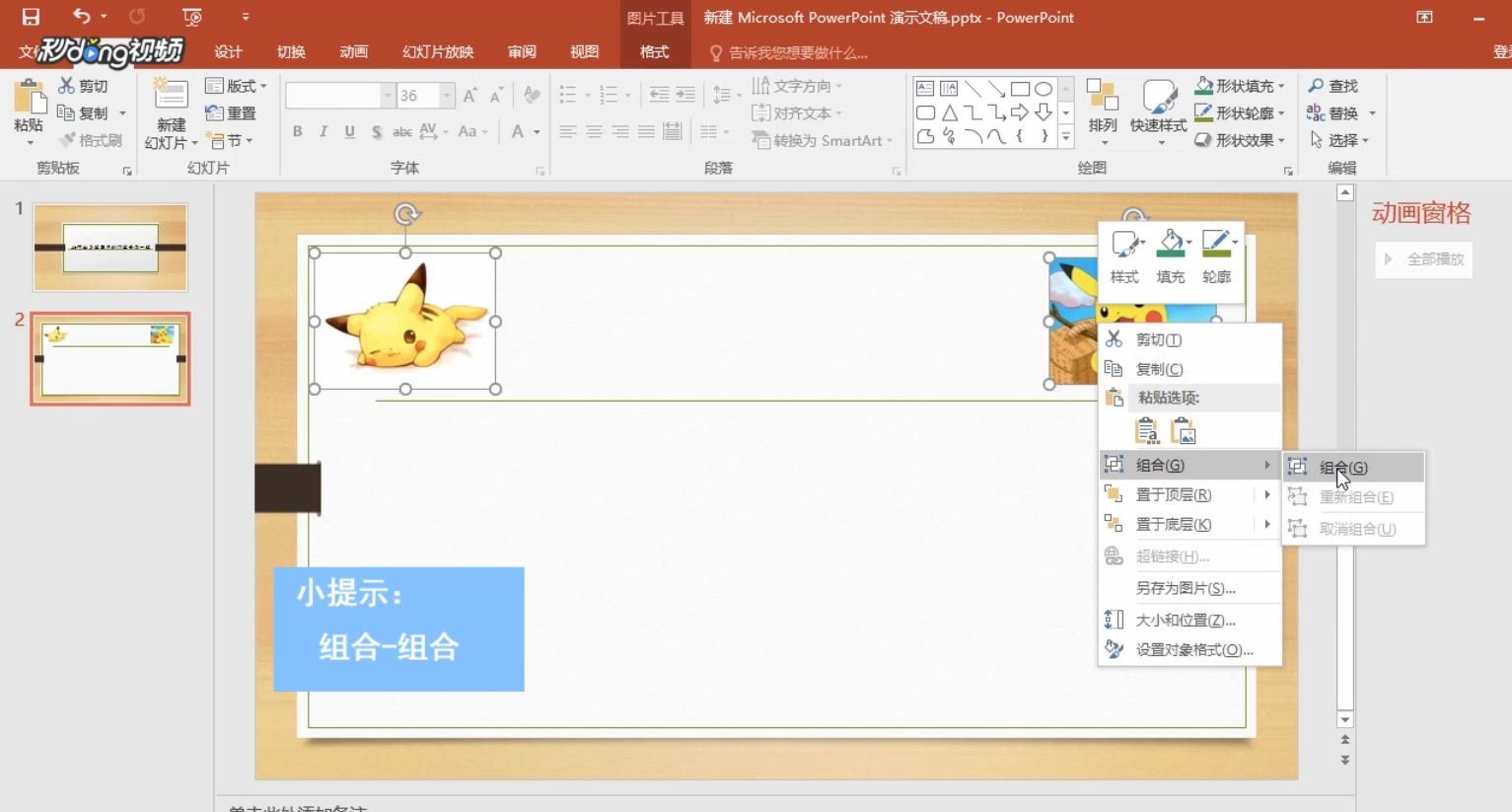This screenshot has height=812, width=1512.
Task: Click the Paste (粘贴) clipboard icon
Action: click(x=29, y=97)
